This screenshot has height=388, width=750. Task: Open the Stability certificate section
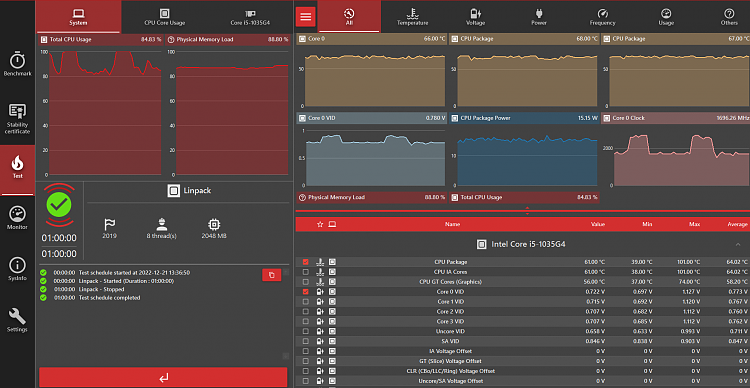coord(17,119)
